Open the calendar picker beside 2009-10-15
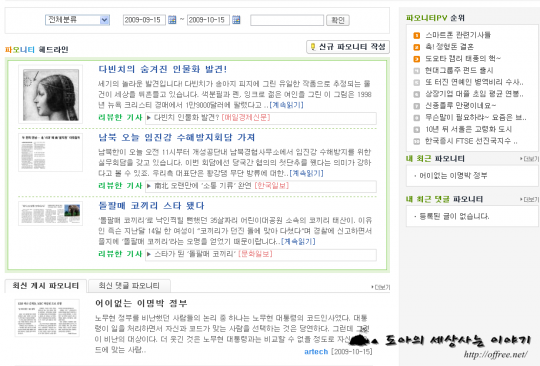540x366 pixels. 236,20
